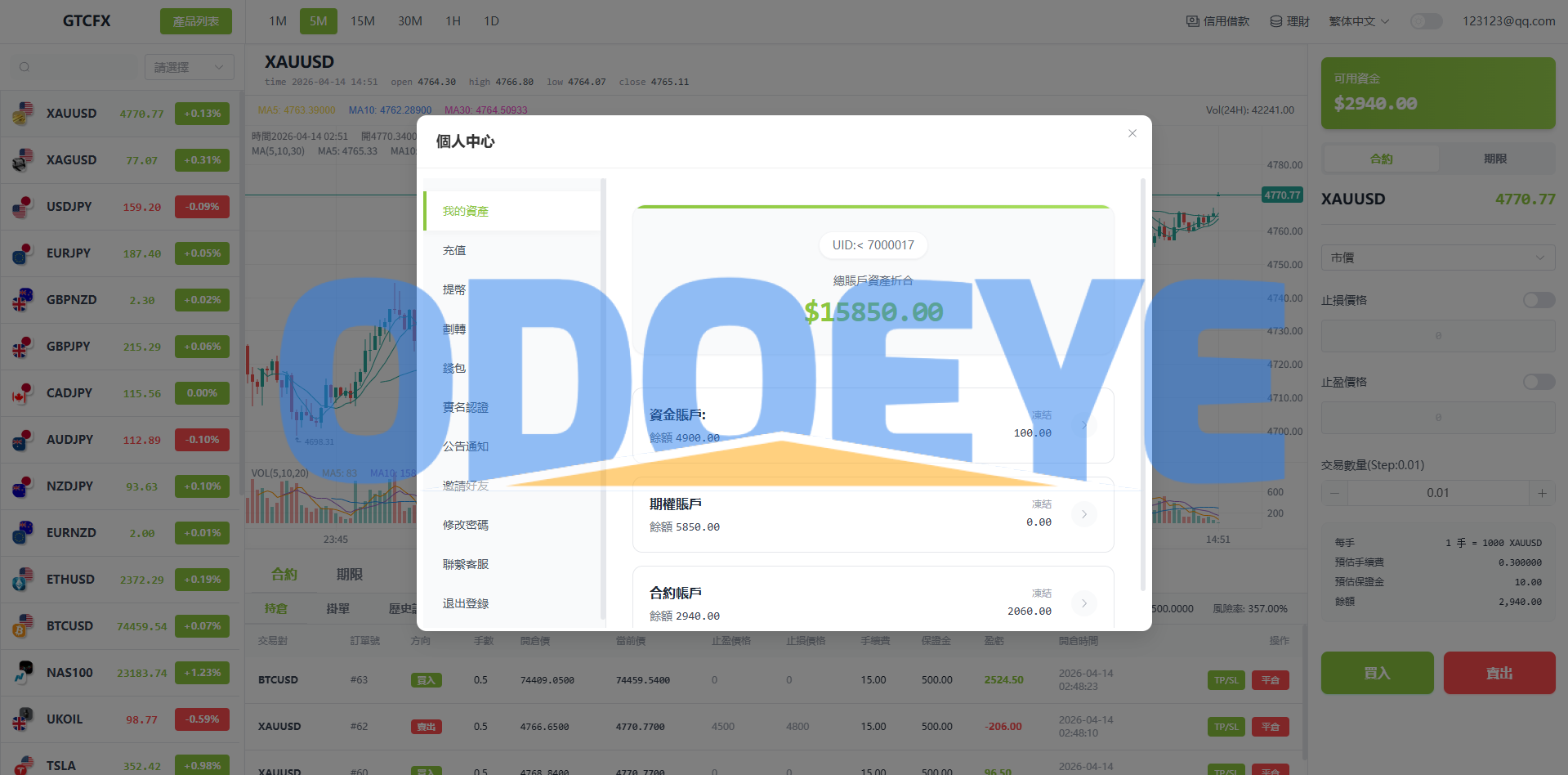Click the 123123@qq.com account
The image size is (1568, 775).
pos(1508,21)
